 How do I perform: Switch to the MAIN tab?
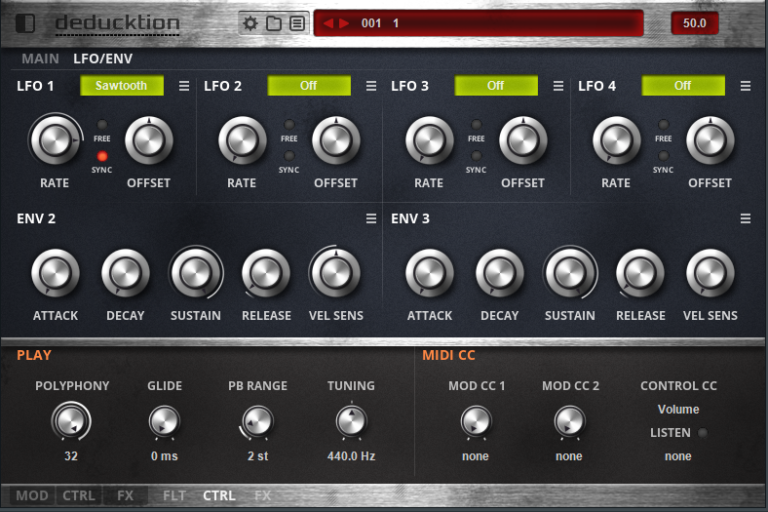[40, 59]
